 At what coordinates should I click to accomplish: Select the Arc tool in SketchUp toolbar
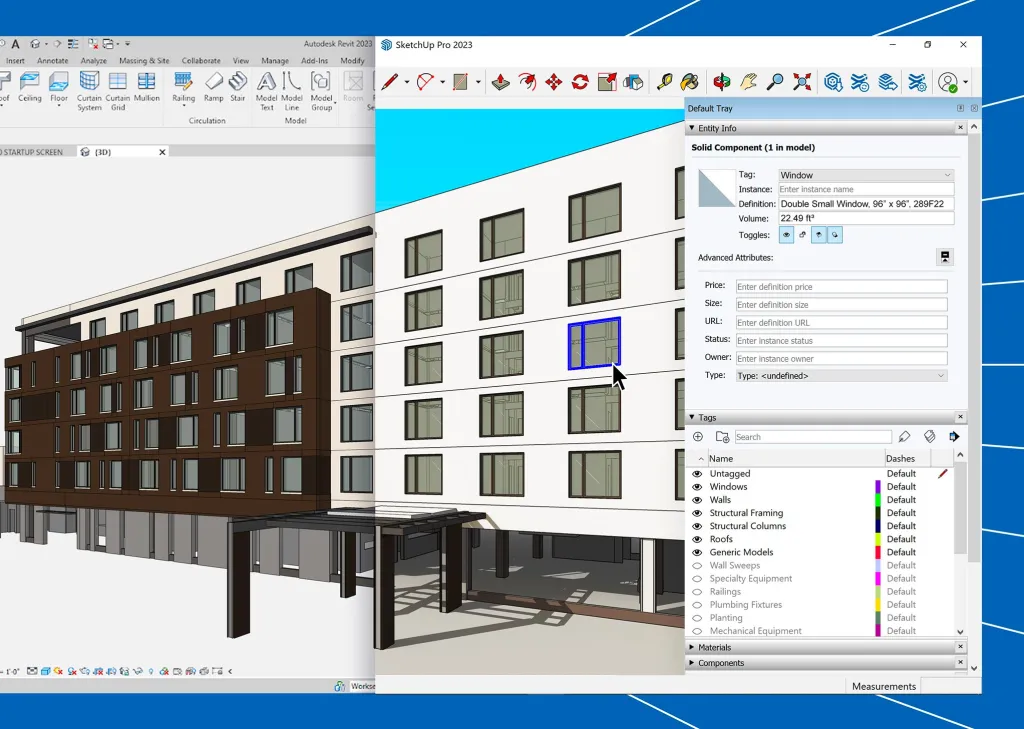[425, 82]
